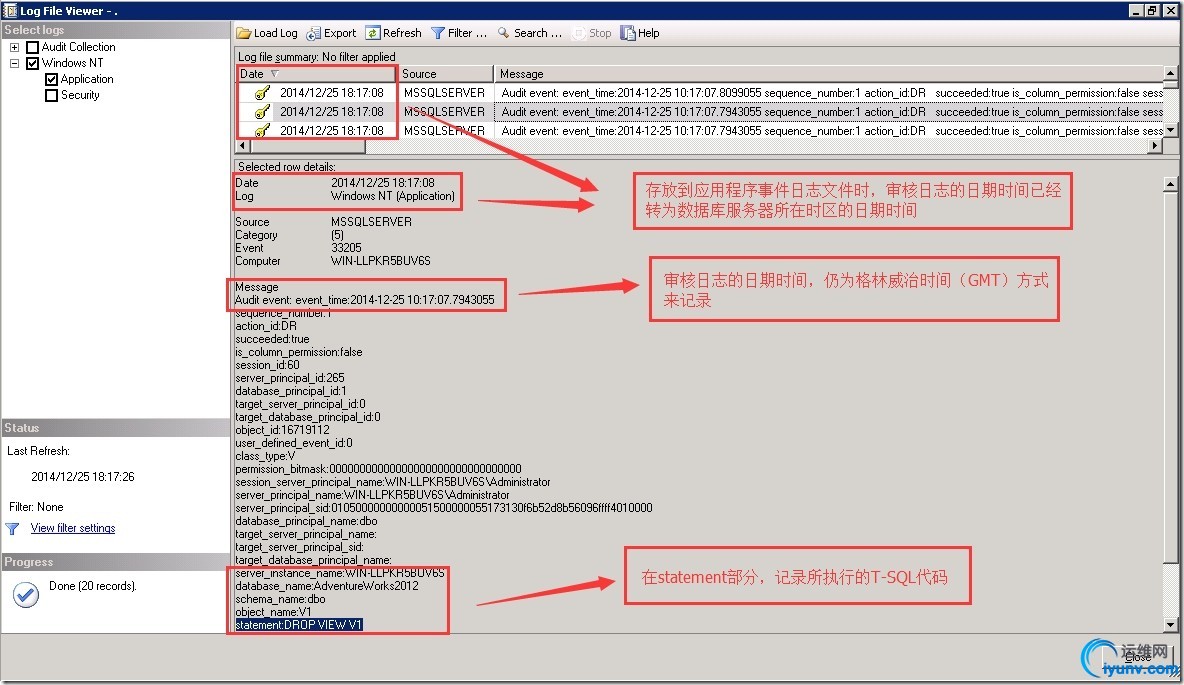Click the object_id:16719112 detail line
The height and width of the screenshot is (685, 1184).
point(282,430)
